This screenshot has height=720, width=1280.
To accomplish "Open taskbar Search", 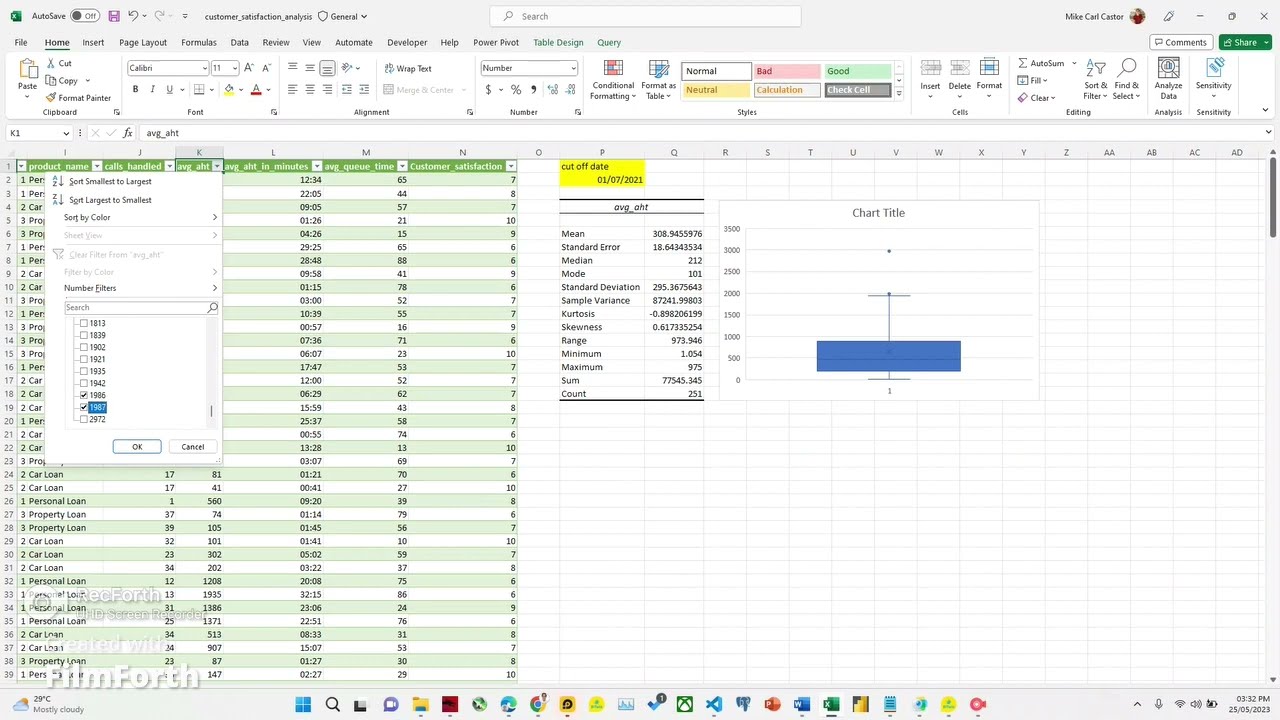I will click(x=332, y=705).
